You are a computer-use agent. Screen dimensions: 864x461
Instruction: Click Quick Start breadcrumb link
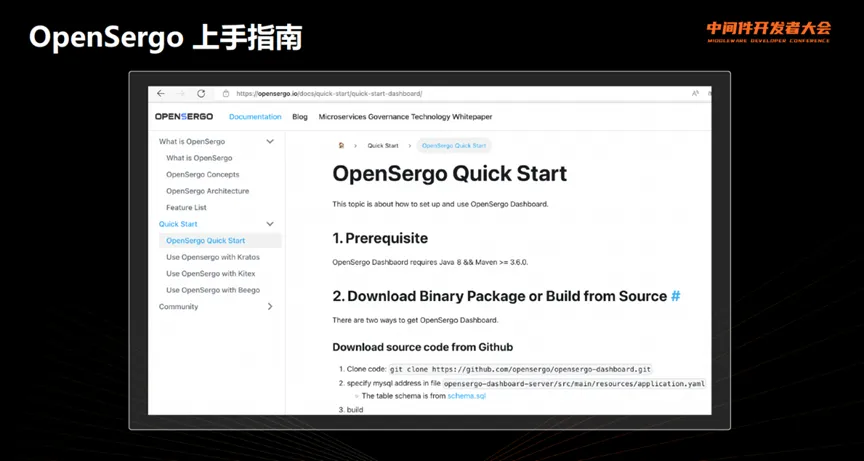383,145
